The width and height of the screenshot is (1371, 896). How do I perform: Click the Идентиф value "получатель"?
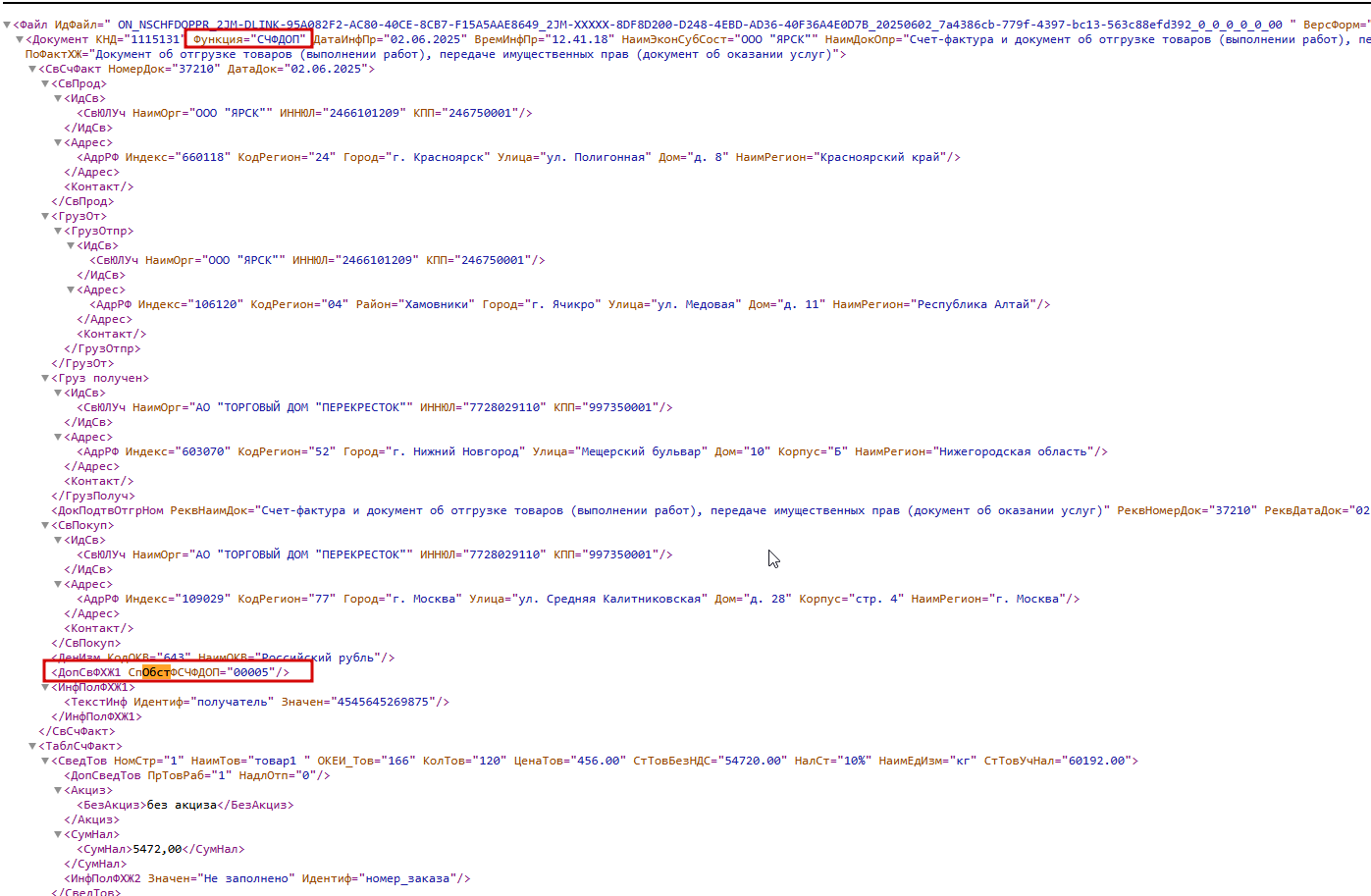(x=232, y=702)
